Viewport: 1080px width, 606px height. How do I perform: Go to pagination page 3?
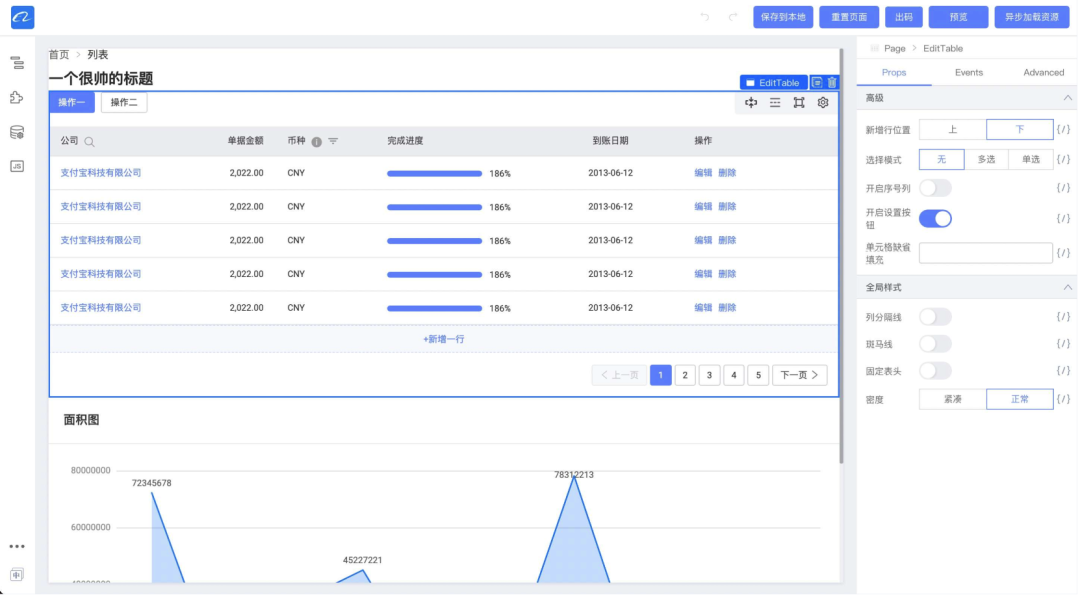pyautogui.click(x=709, y=375)
